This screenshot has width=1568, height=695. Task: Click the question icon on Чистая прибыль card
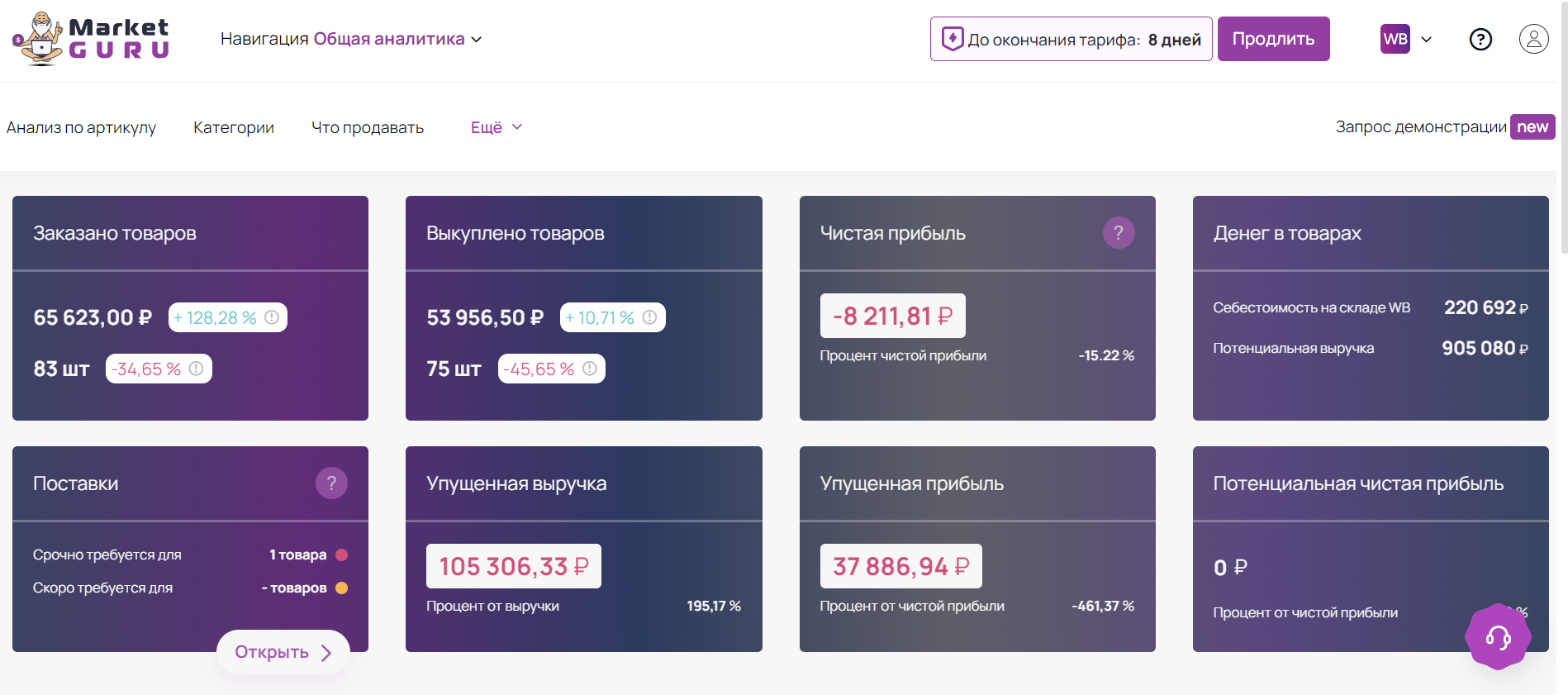1118,233
